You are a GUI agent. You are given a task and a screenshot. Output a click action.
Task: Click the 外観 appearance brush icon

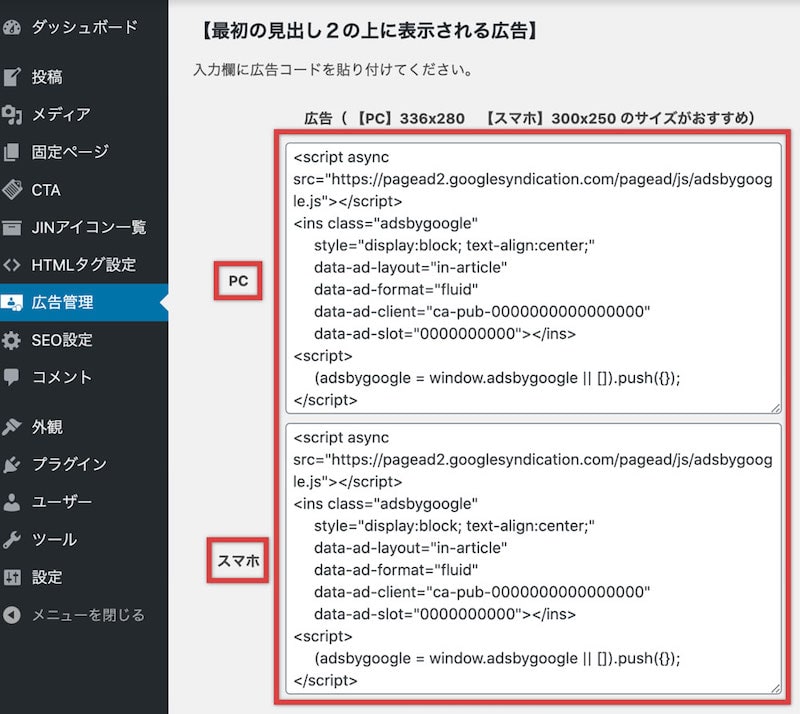(11, 427)
